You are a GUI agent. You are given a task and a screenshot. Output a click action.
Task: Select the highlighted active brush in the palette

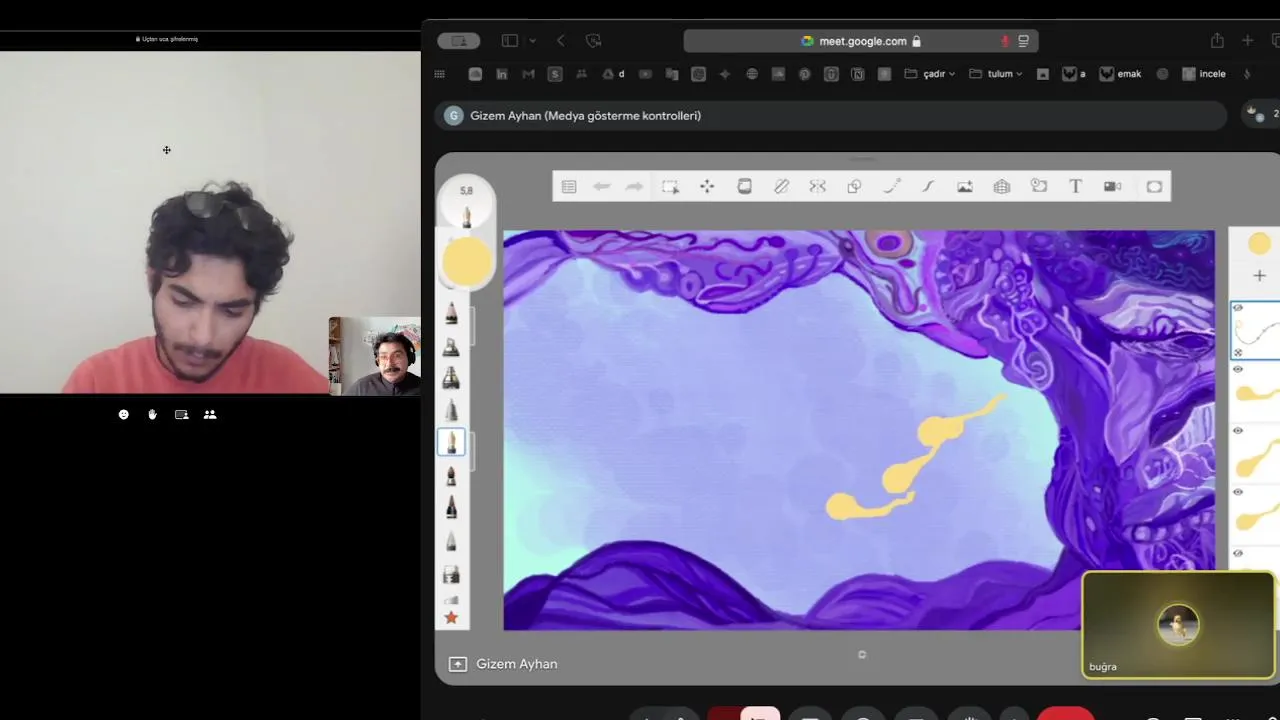click(x=451, y=442)
